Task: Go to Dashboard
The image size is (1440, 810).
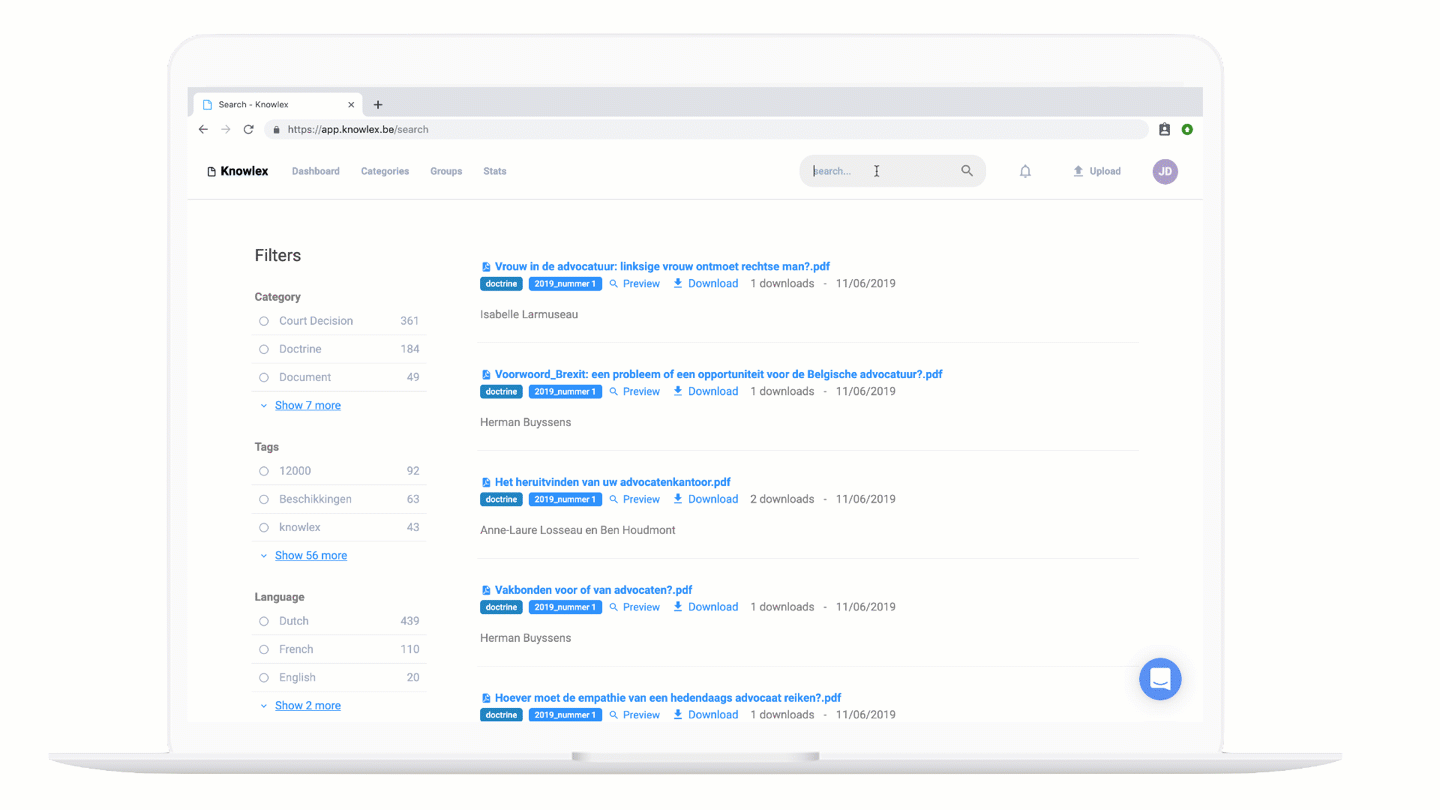Action: (316, 171)
